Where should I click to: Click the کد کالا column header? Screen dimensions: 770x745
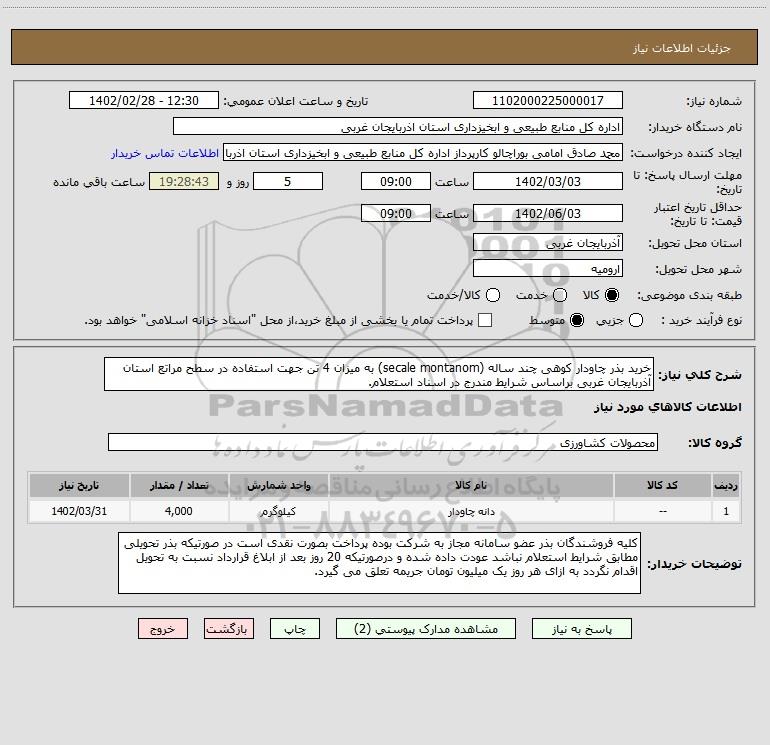point(662,485)
